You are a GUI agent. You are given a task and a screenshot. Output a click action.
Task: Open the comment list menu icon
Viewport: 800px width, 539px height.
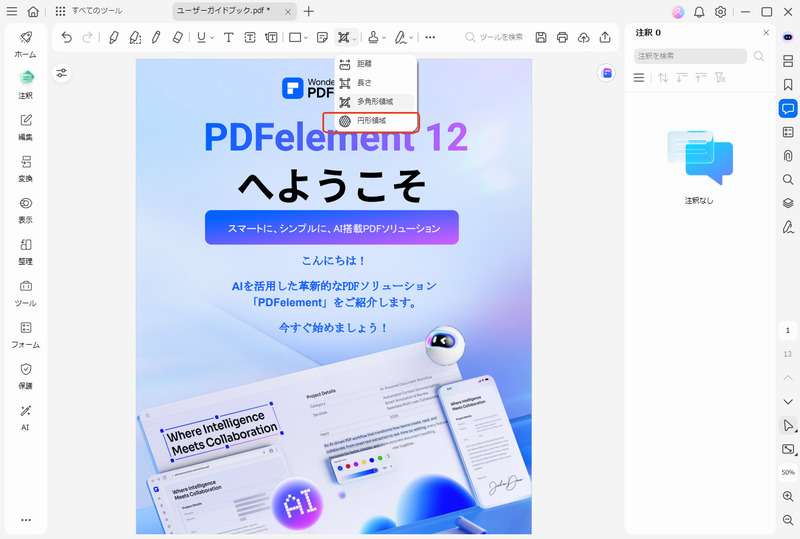pyautogui.click(x=639, y=78)
